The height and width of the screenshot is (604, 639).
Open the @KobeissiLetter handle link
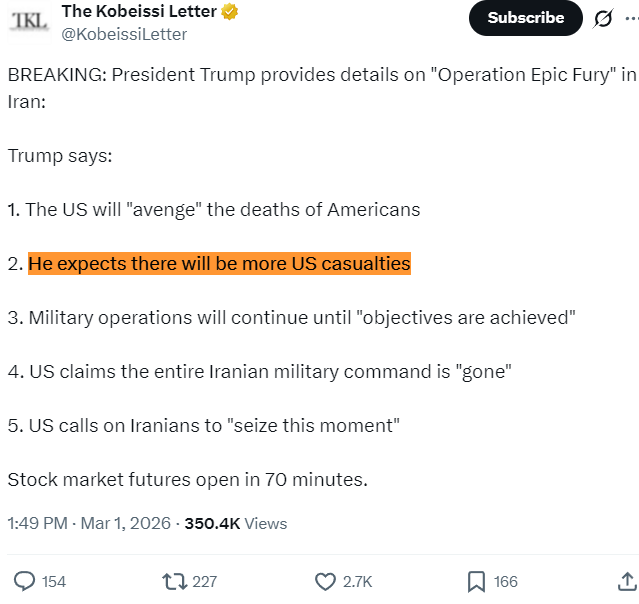(x=124, y=34)
